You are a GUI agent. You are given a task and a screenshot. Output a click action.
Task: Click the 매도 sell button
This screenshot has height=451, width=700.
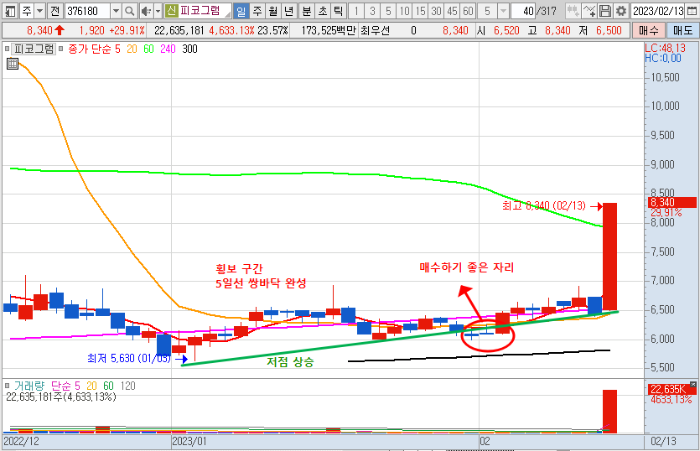(x=683, y=30)
